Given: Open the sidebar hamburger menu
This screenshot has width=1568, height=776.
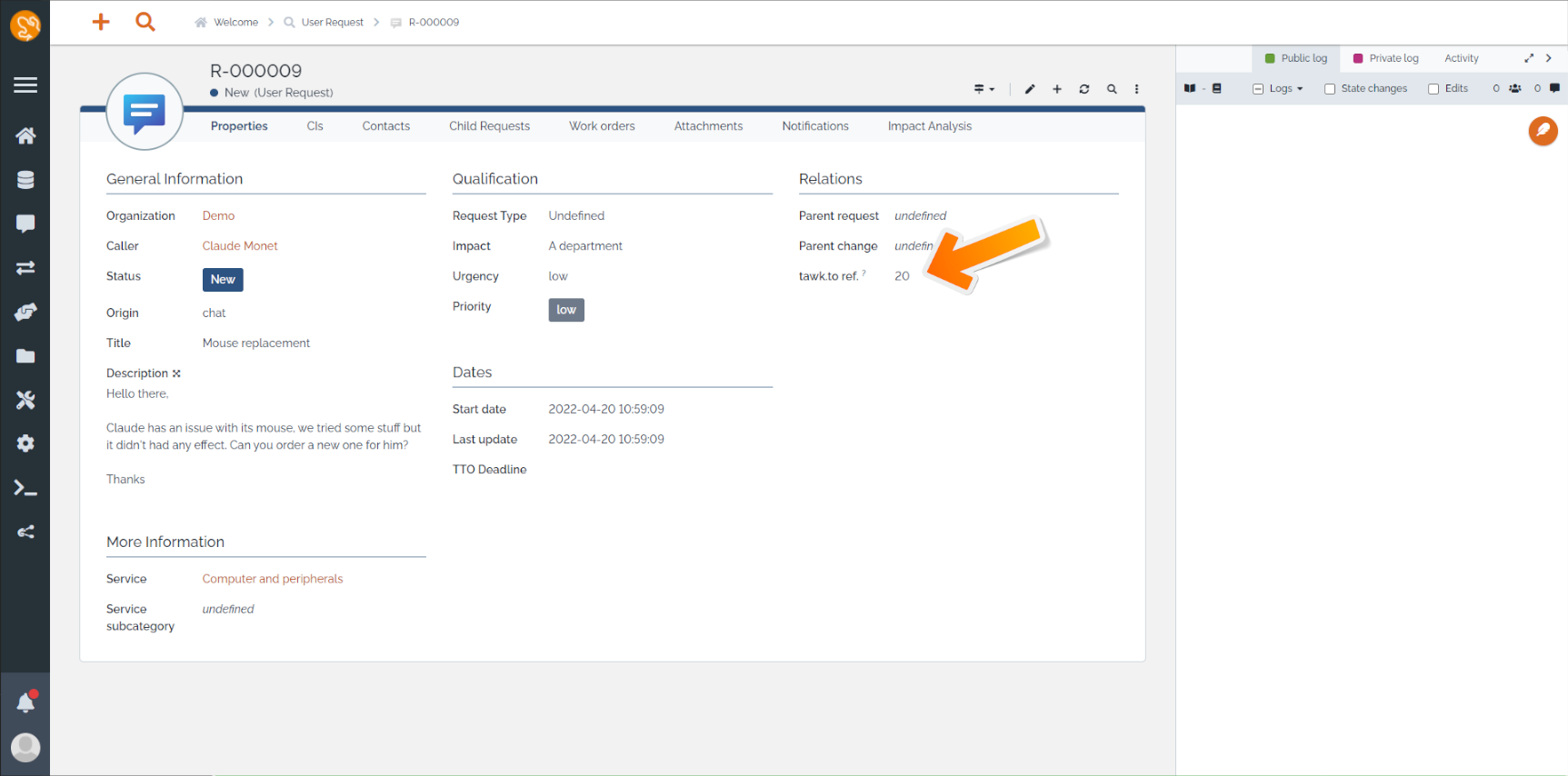Looking at the screenshot, I should 25,85.
